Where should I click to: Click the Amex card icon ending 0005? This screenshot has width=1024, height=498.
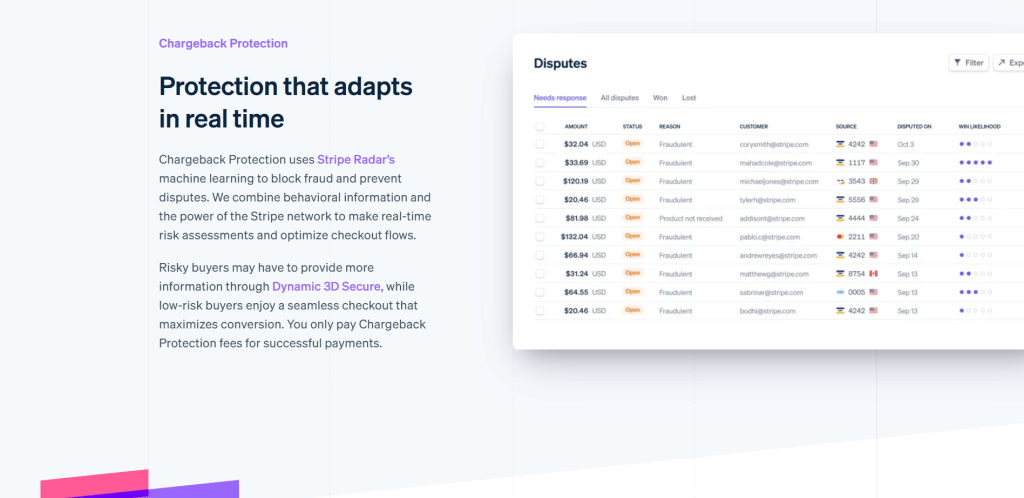840,292
